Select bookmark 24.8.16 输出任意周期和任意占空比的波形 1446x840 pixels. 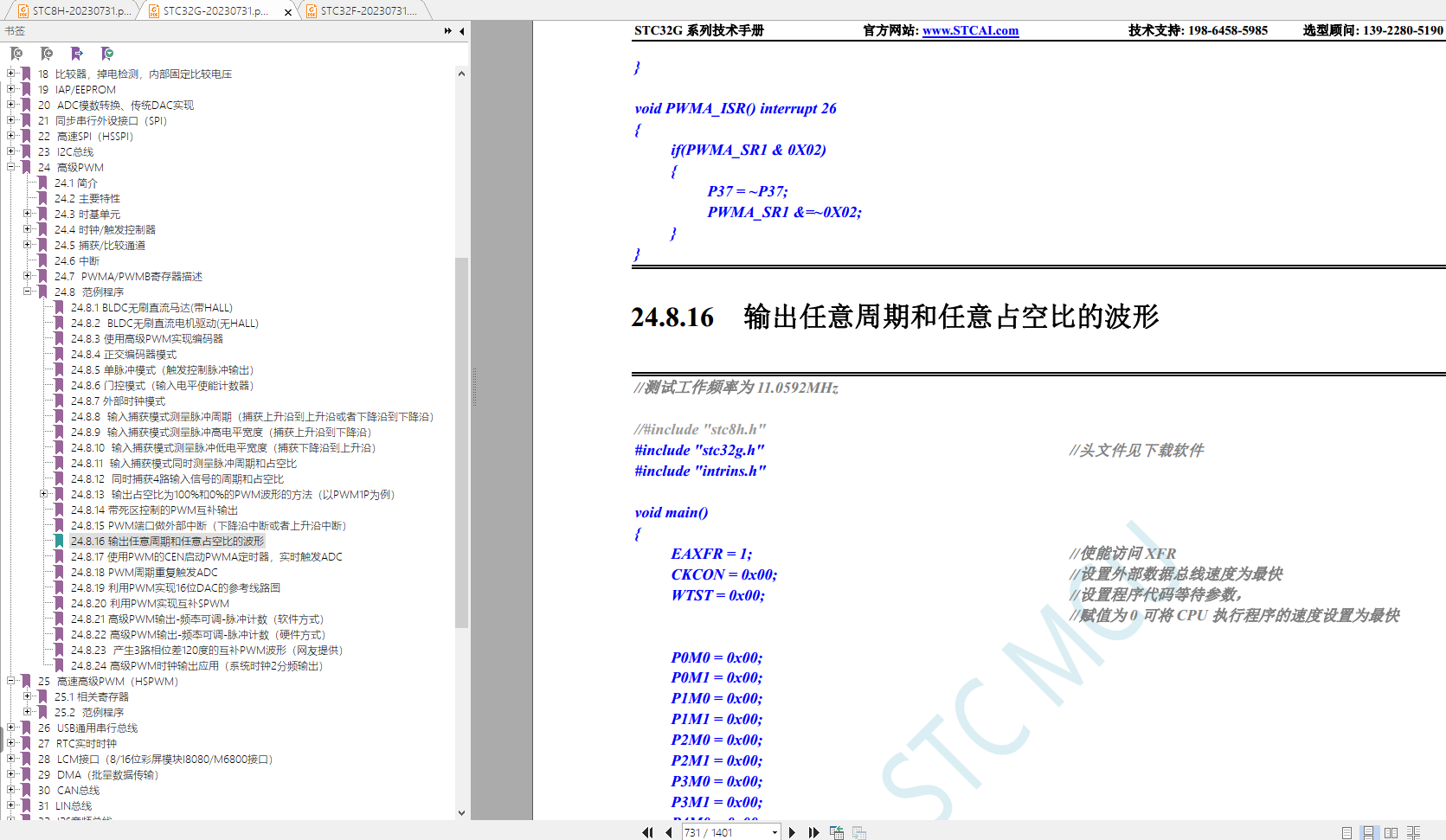[x=168, y=541]
